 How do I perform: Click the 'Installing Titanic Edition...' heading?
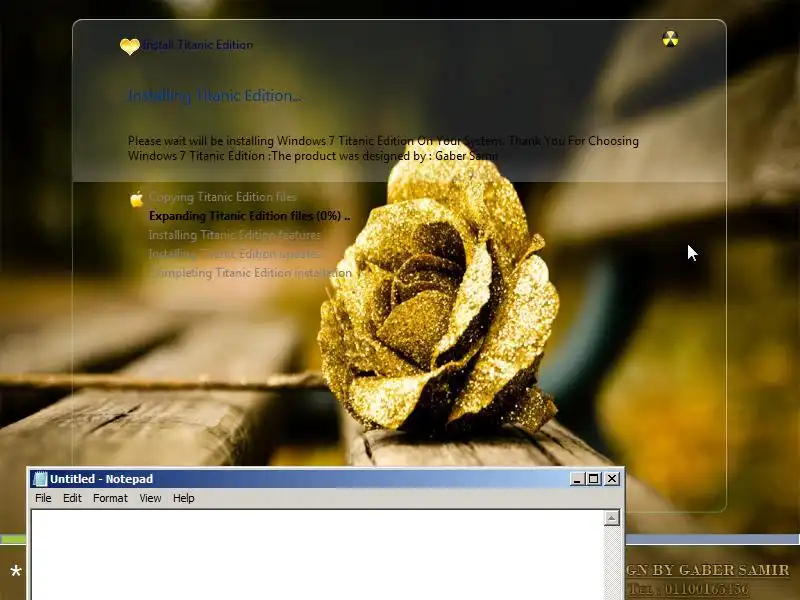(x=214, y=96)
